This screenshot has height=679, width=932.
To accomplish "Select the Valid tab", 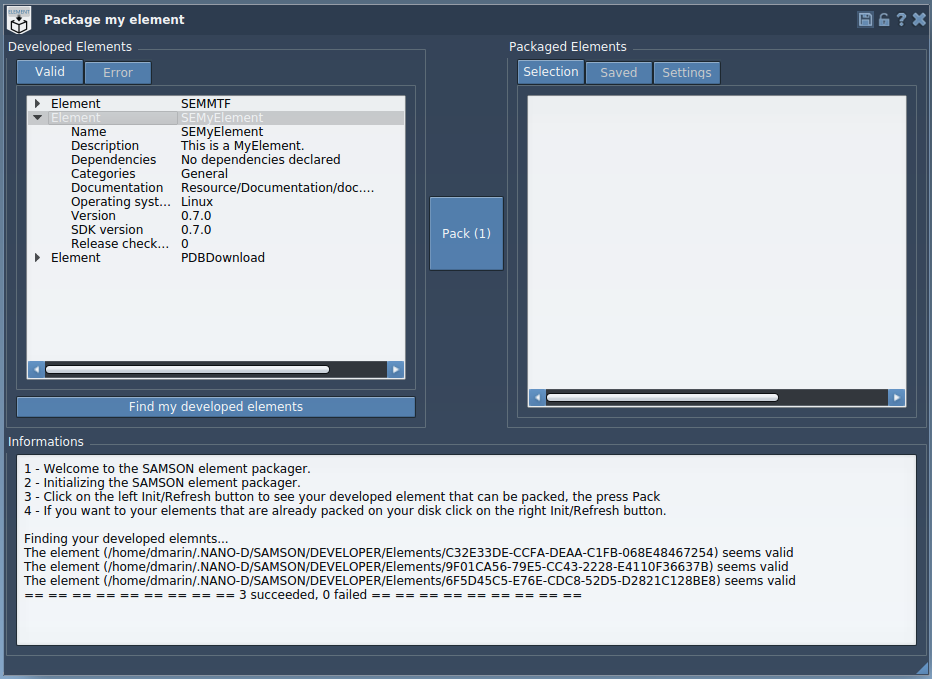I will [x=49, y=71].
